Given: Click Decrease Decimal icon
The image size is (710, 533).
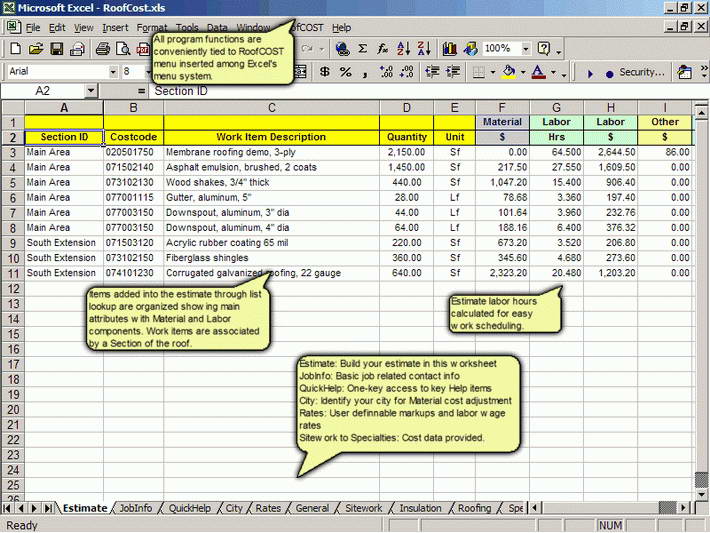Looking at the screenshot, I should click(x=407, y=72).
